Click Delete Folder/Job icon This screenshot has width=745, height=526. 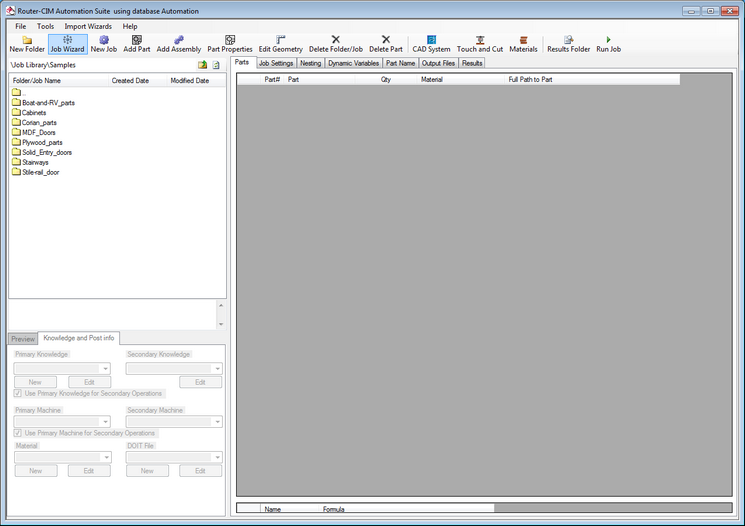[x=335, y=44]
